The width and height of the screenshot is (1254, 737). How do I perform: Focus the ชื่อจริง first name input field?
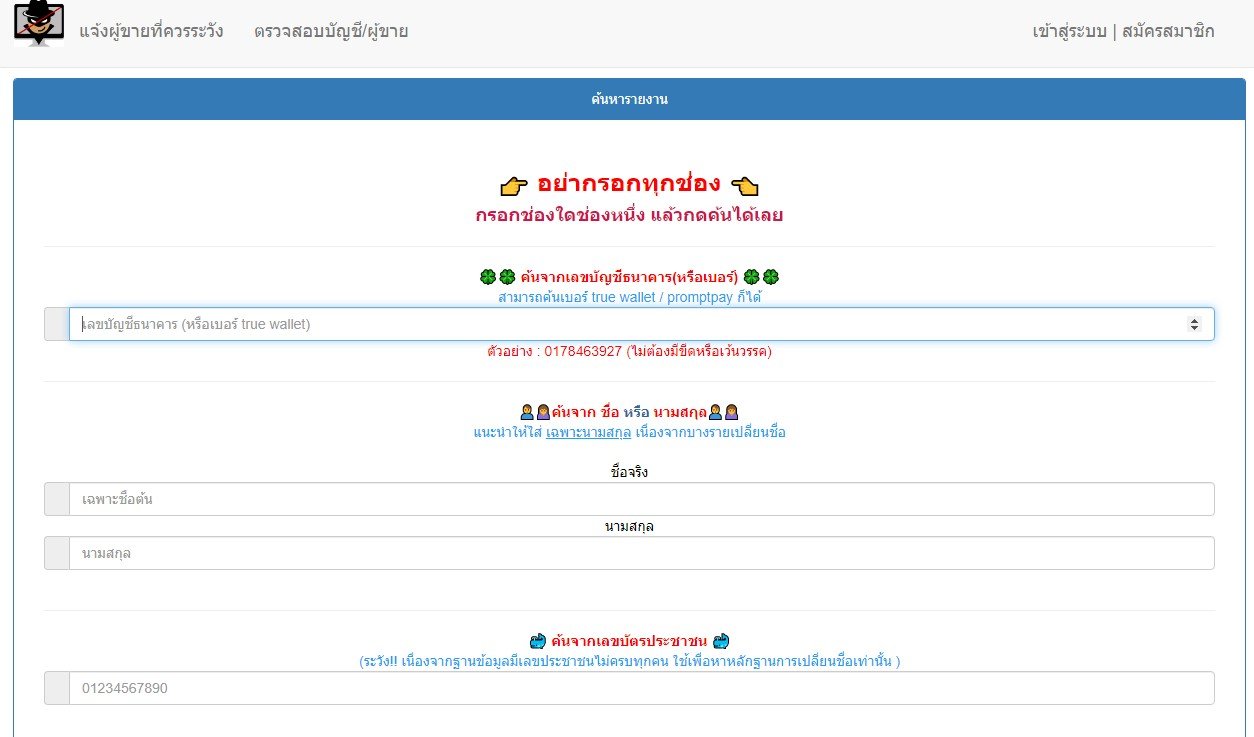coord(640,499)
